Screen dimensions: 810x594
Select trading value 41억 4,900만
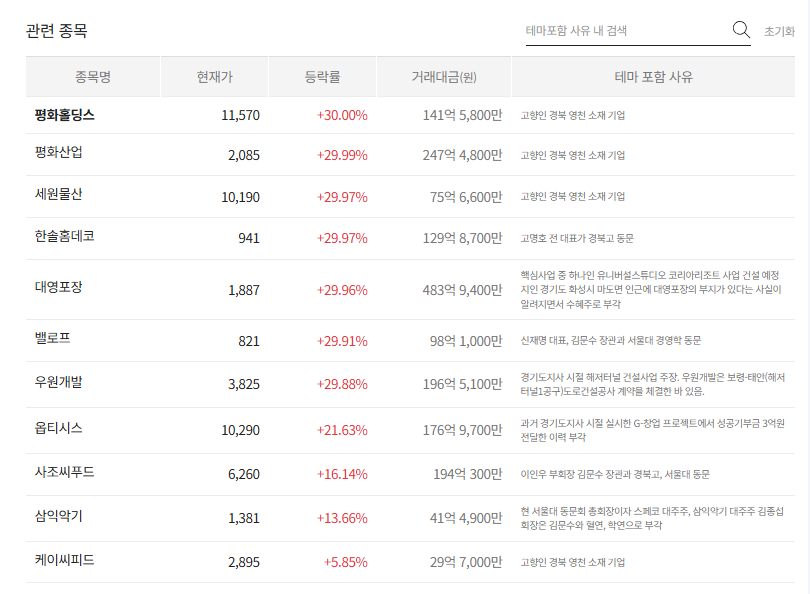click(466, 518)
